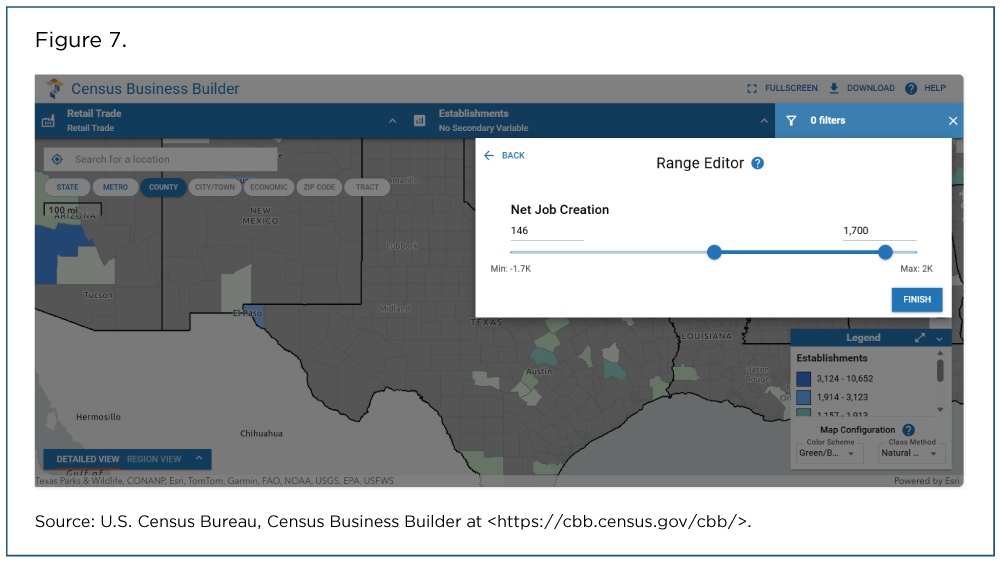The height and width of the screenshot is (563, 1000).
Task: Click the right handle of Net Job Creation slider
Action: 885,252
